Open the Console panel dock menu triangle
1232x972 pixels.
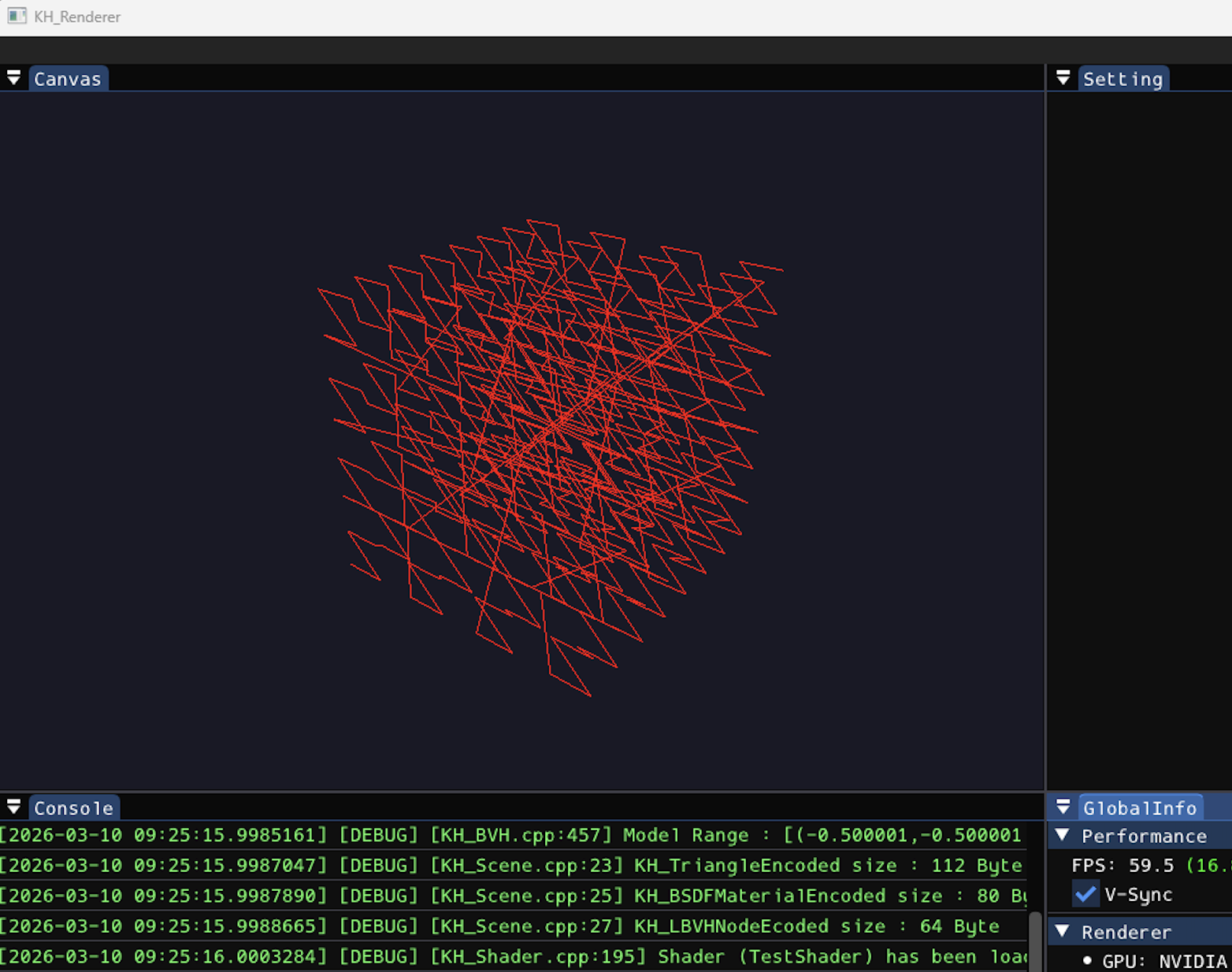tap(13, 807)
